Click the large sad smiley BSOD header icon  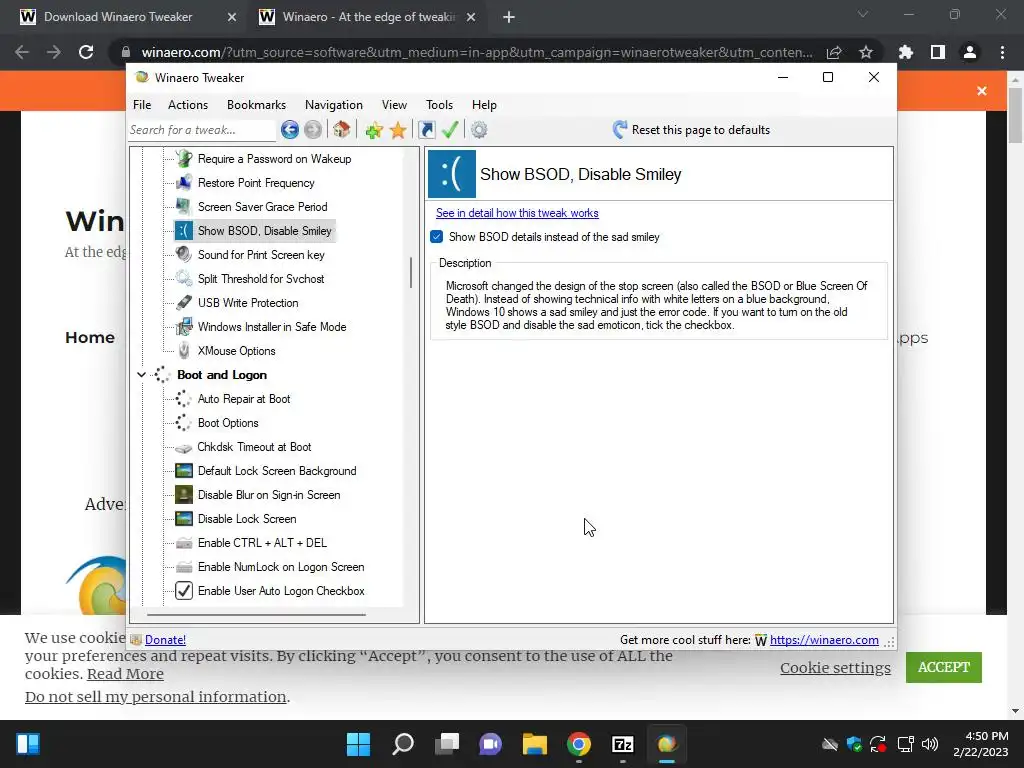[452, 174]
